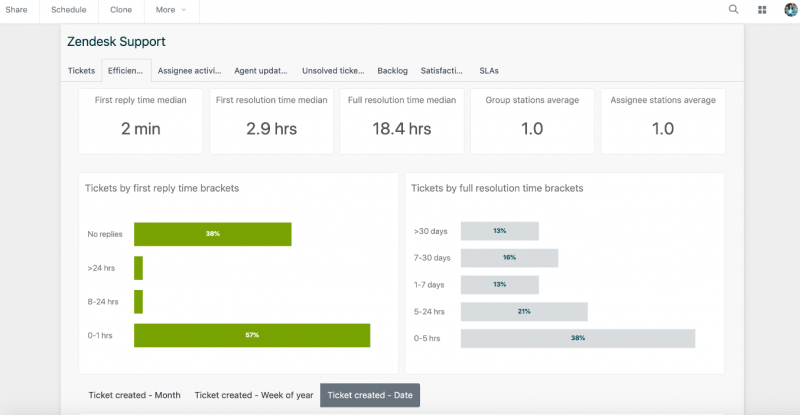Click the Full resolution time median card

pos(402,121)
